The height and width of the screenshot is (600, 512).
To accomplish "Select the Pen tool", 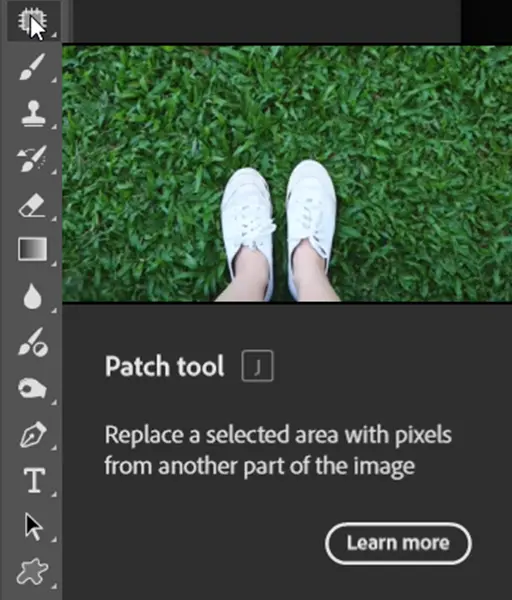I will point(33,434).
